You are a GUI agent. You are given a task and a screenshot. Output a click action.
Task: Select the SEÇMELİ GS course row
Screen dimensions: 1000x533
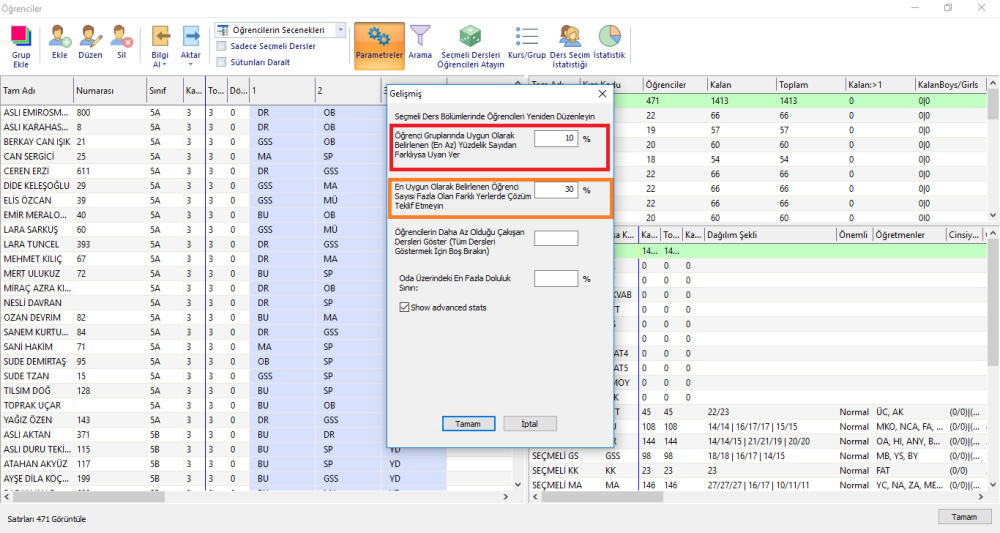point(759,456)
